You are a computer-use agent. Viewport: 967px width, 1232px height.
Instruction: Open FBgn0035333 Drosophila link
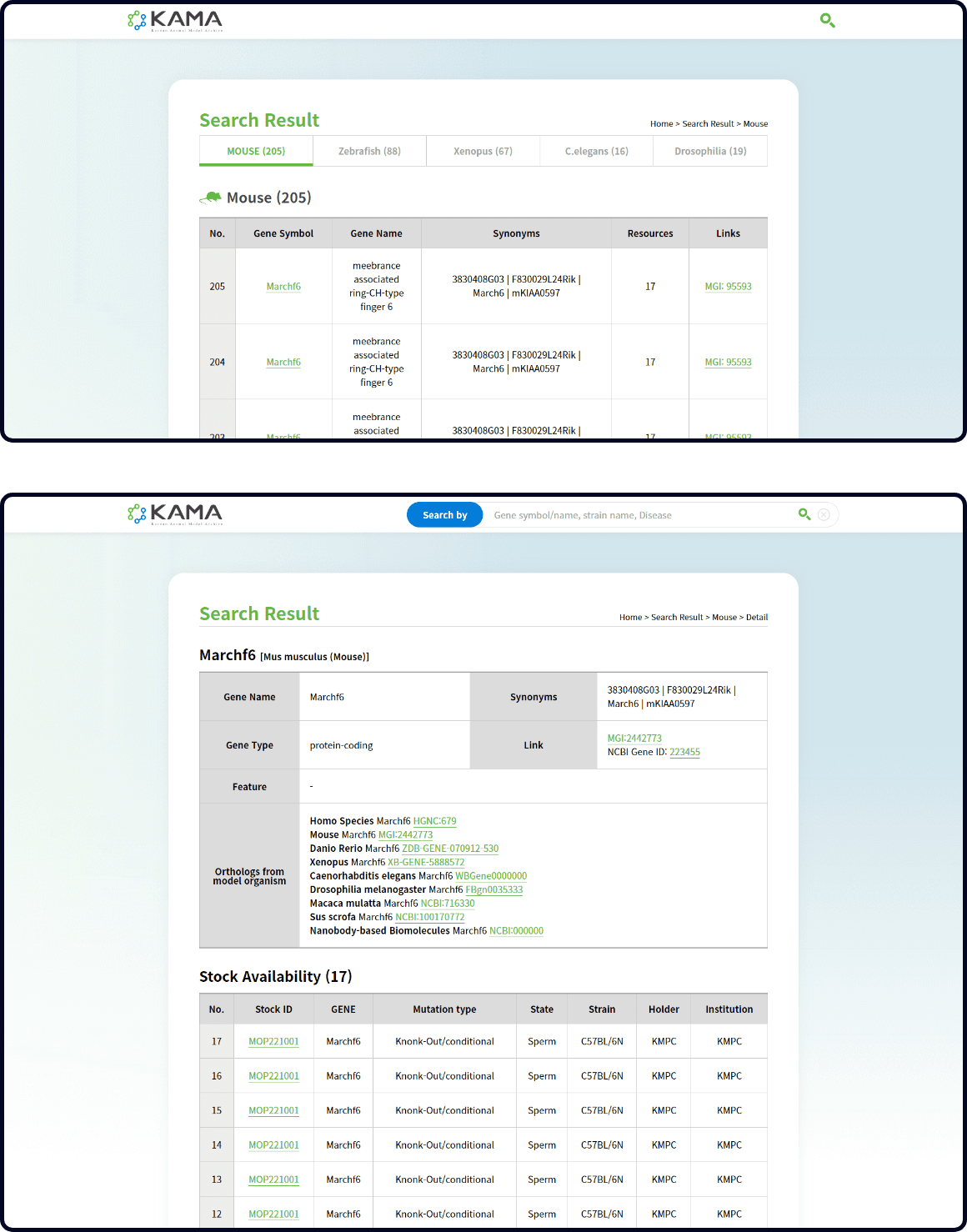point(494,889)
